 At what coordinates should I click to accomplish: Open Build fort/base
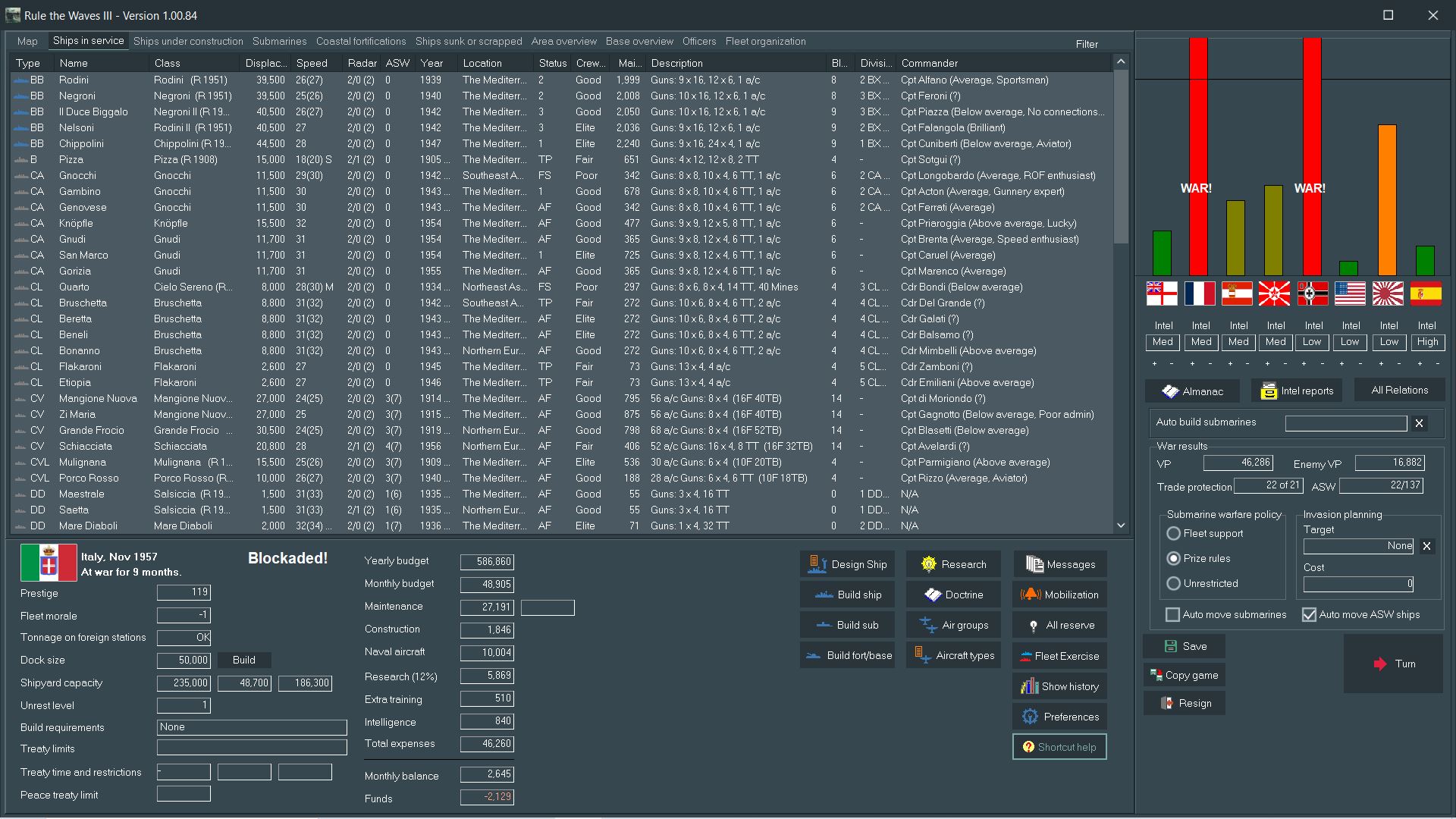point(847,655)
